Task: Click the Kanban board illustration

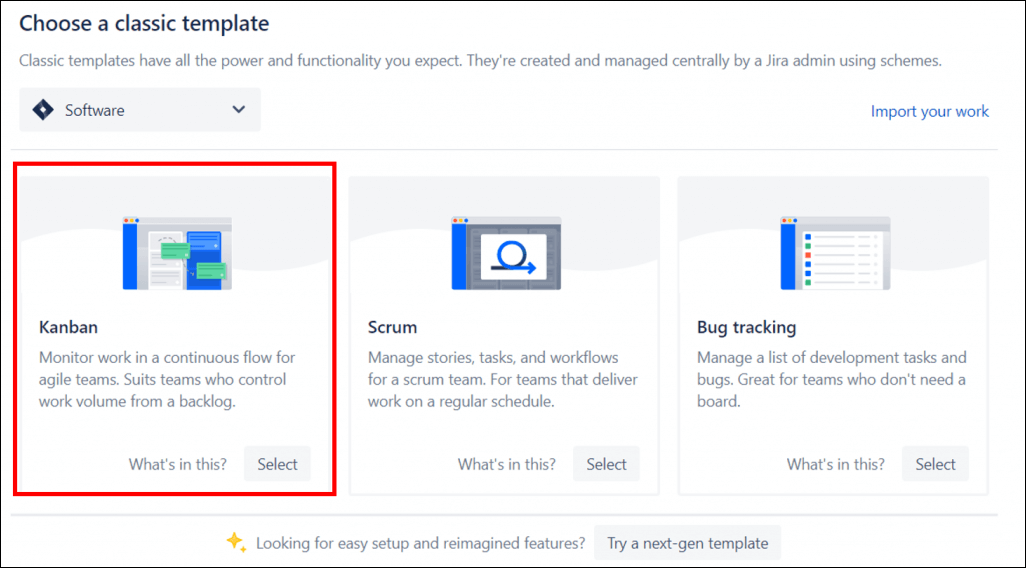Action: pyautogui.click(x=177, y=253)
